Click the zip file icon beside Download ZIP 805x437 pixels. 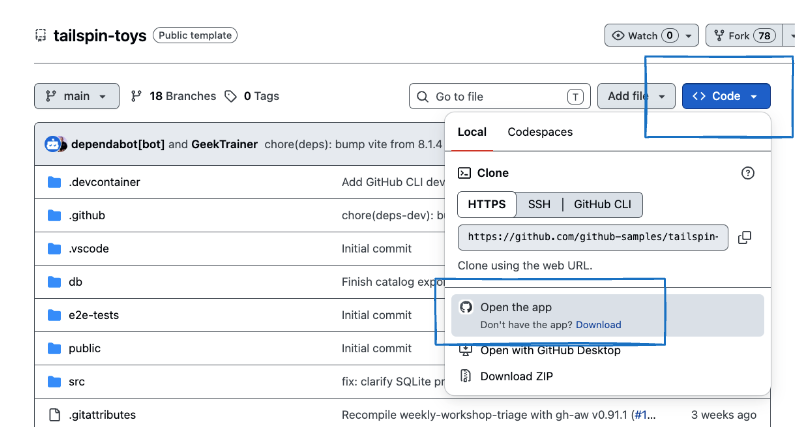(x=465, y=376)
